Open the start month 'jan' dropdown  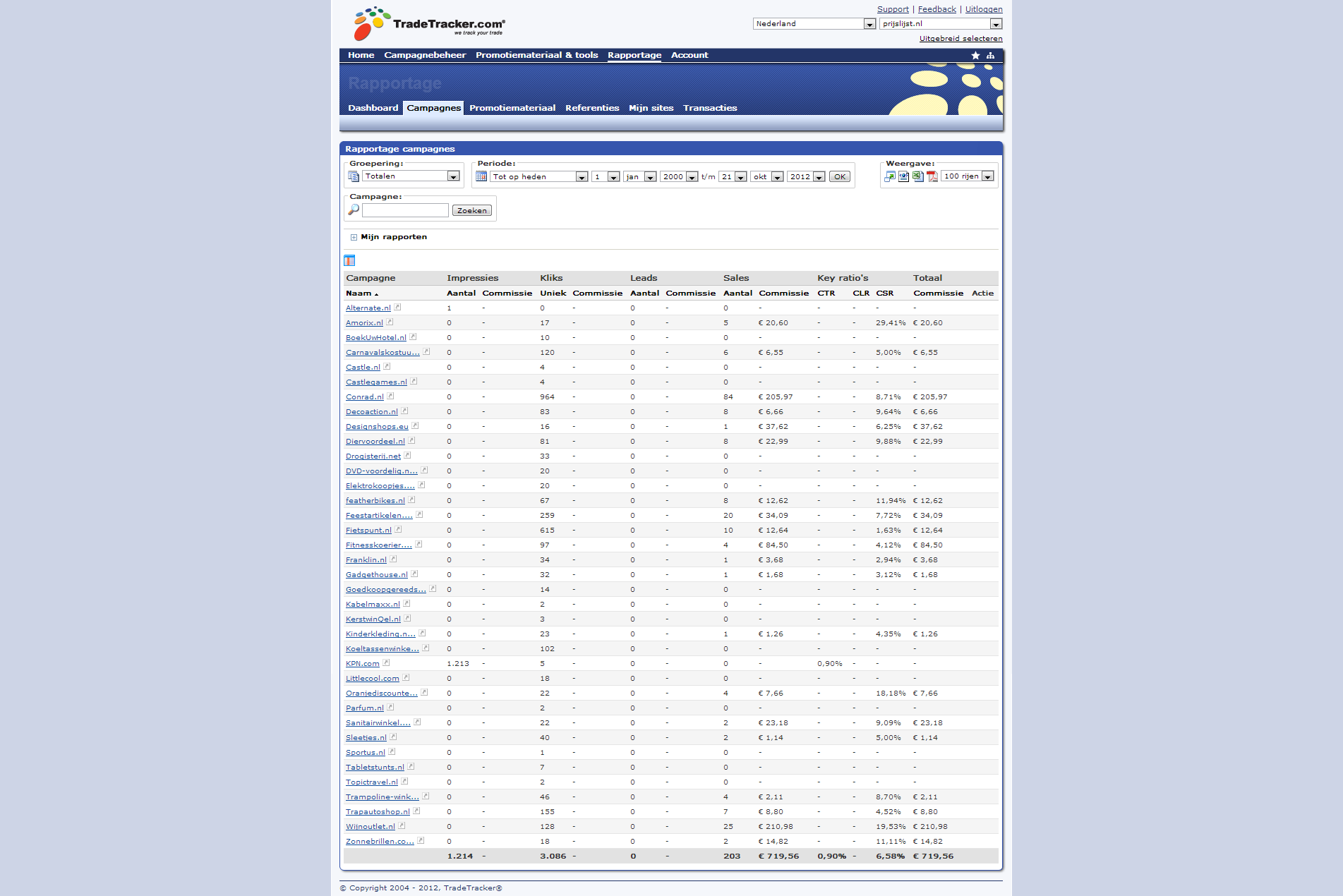[640, 176]
